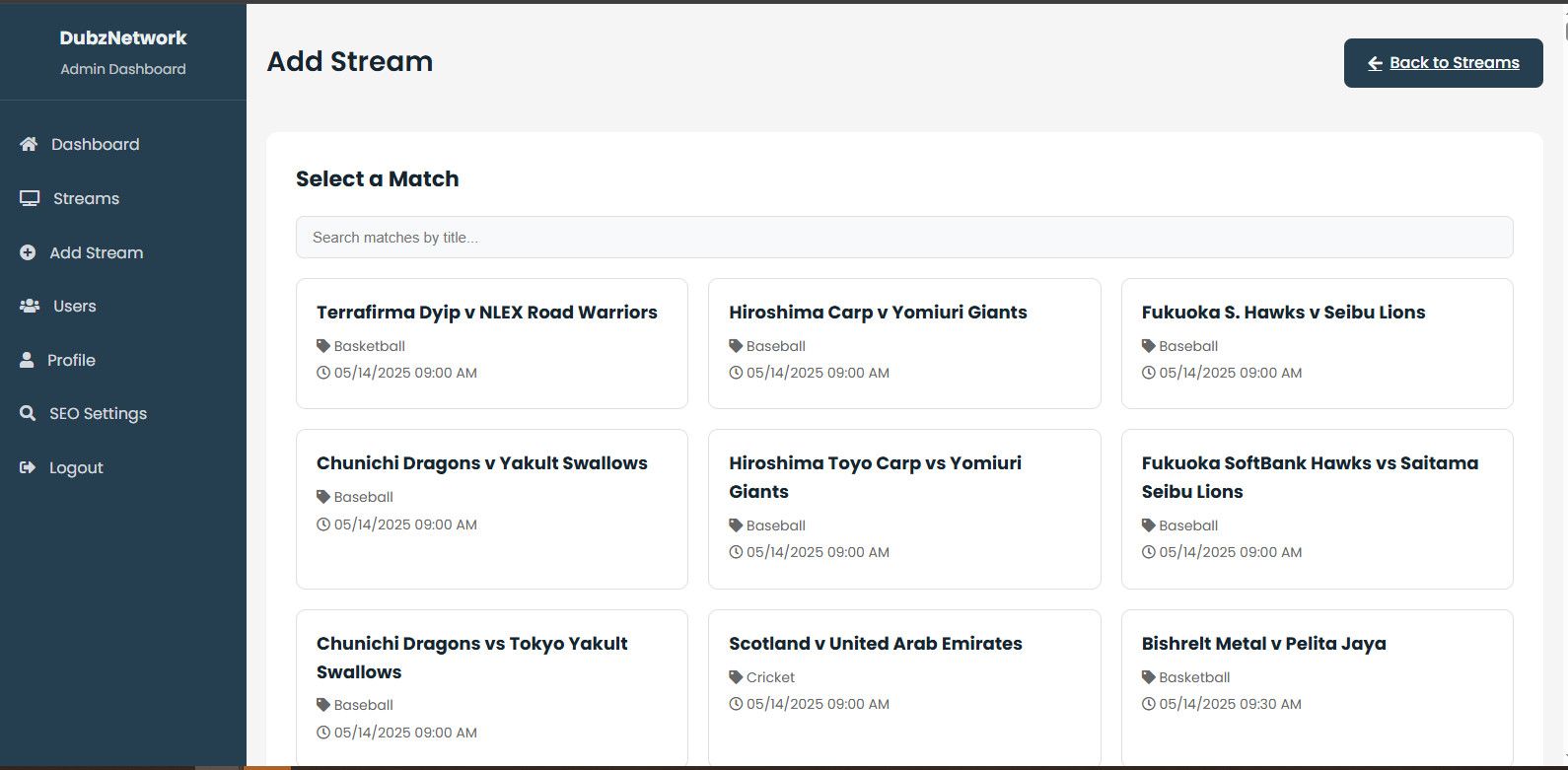Go to the Streams page in sidebar
The width and height of the screenshot is (1568, 770).
(86, 198)
